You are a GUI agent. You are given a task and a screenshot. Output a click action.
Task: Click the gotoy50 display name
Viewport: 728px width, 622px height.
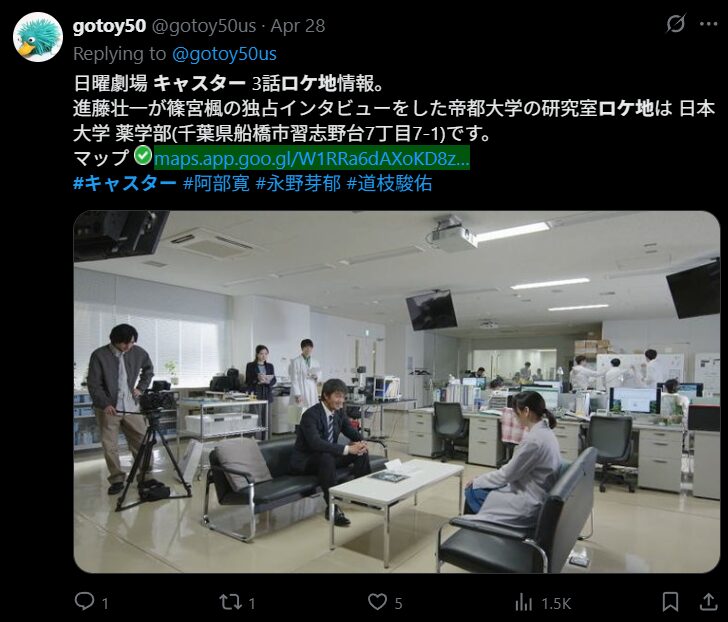tap(110, 26)
